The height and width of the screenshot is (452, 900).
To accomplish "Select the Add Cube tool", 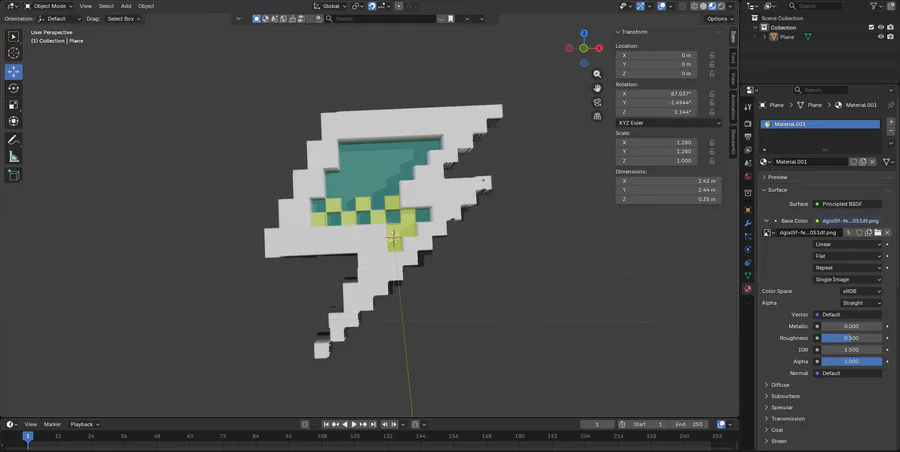I will point(14,175).
